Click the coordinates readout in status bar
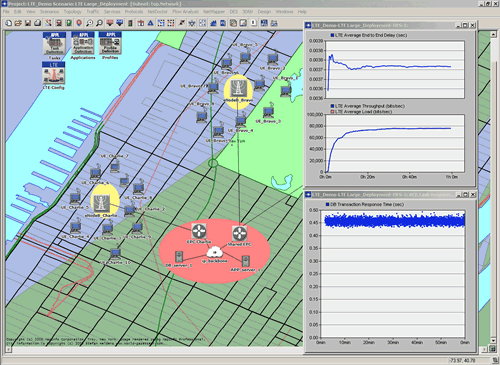 pyautogui.click(x=463, y=360)
